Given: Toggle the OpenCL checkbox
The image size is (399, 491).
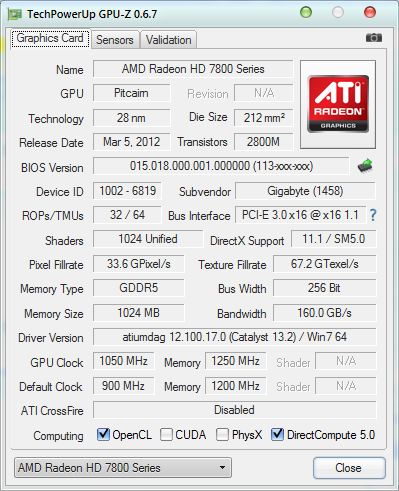Looking at the screenshot, I should pyautogui.click(x=103, y=434).
